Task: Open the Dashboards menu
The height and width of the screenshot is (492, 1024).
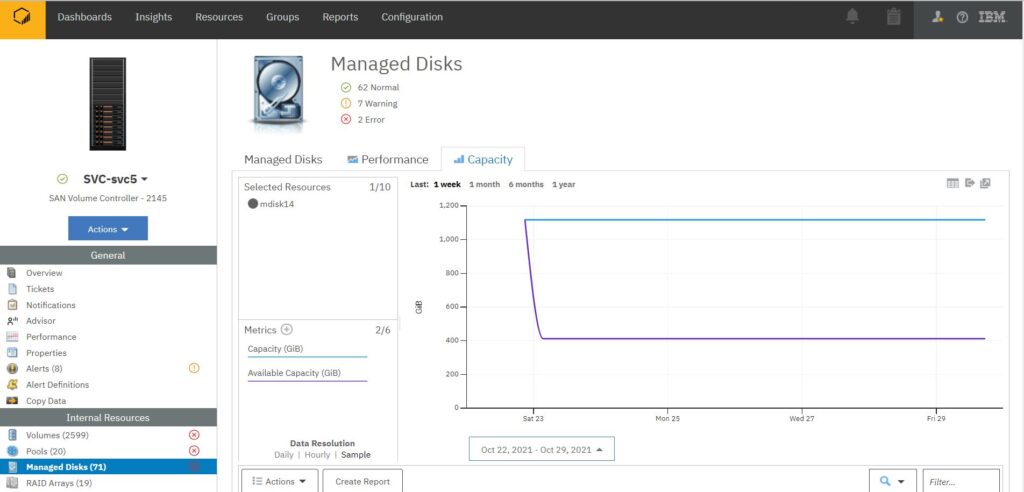Action: tap(85, 18)
